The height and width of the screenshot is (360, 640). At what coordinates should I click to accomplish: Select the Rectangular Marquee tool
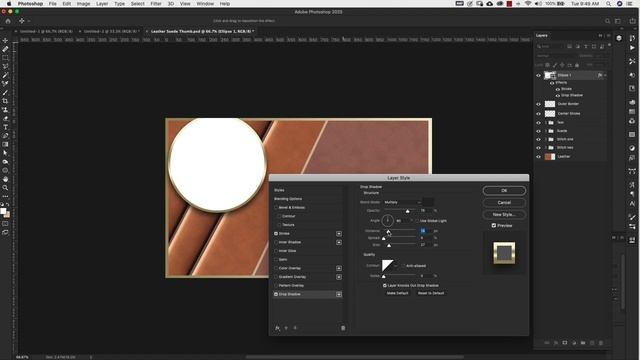(5, 58)
